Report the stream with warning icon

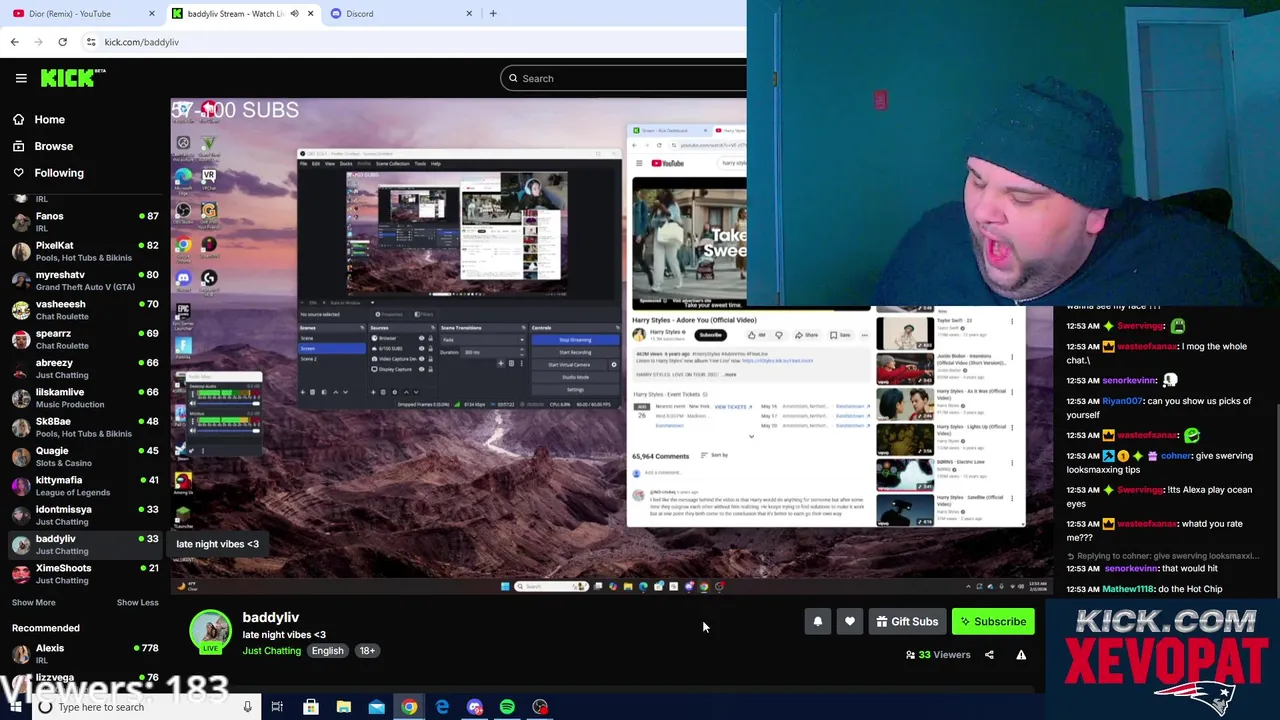tap(1021, 655)
